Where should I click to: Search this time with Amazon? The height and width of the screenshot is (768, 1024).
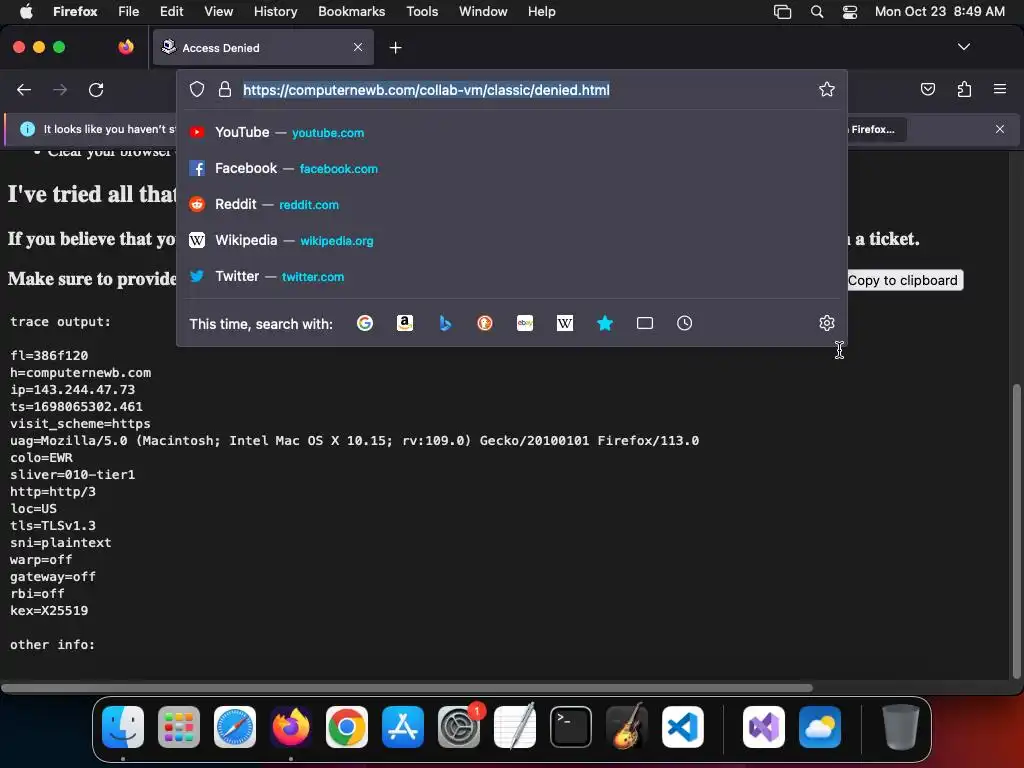pyautogui.click(x=405, y=323)
